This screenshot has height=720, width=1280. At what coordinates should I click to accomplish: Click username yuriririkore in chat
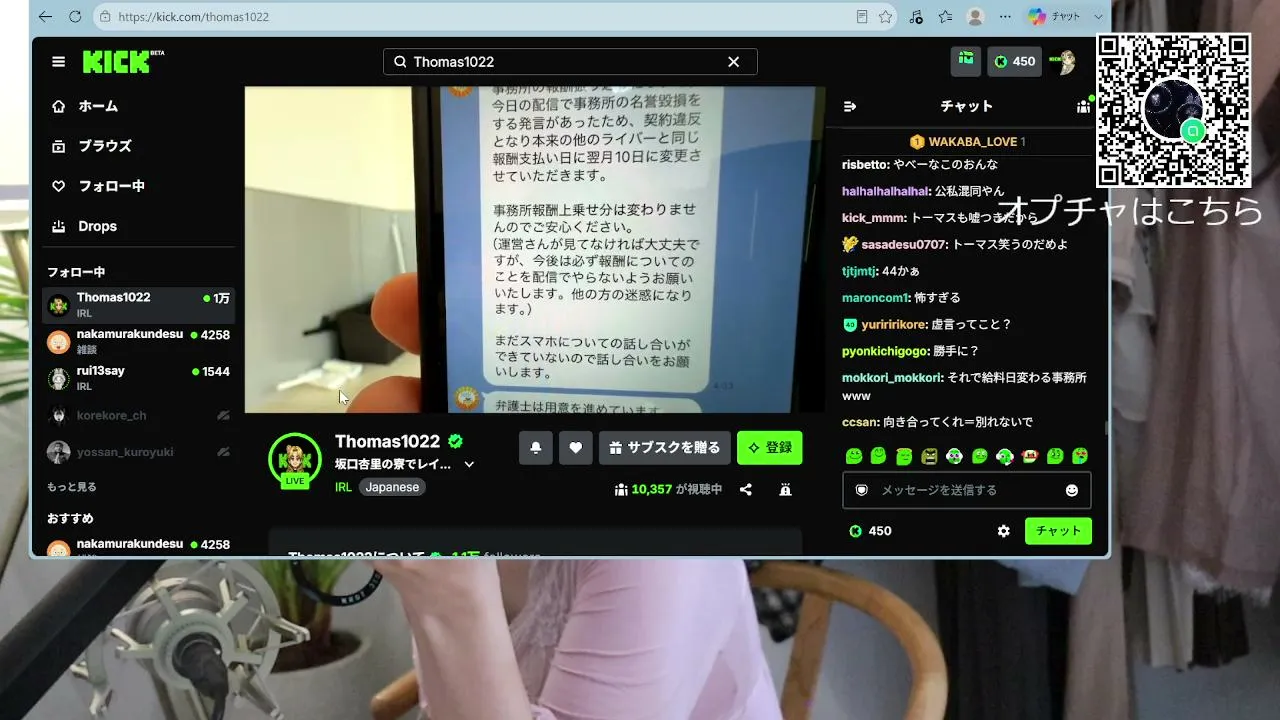click(893, 325)
